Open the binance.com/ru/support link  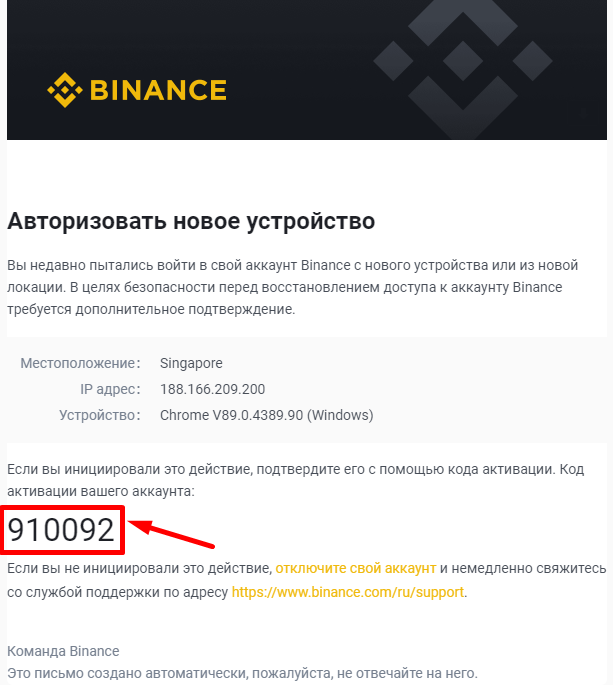(x=348, y=592)
